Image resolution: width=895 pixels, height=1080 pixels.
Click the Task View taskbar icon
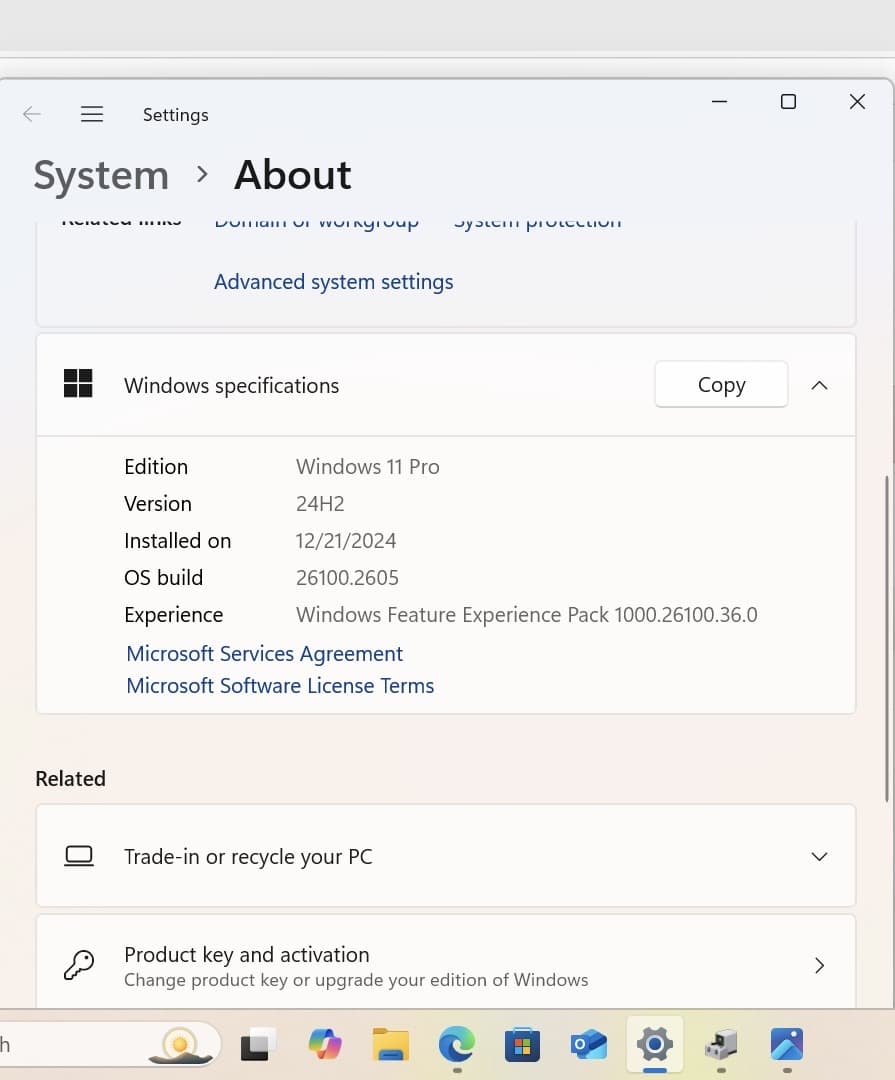(259, 1045)
